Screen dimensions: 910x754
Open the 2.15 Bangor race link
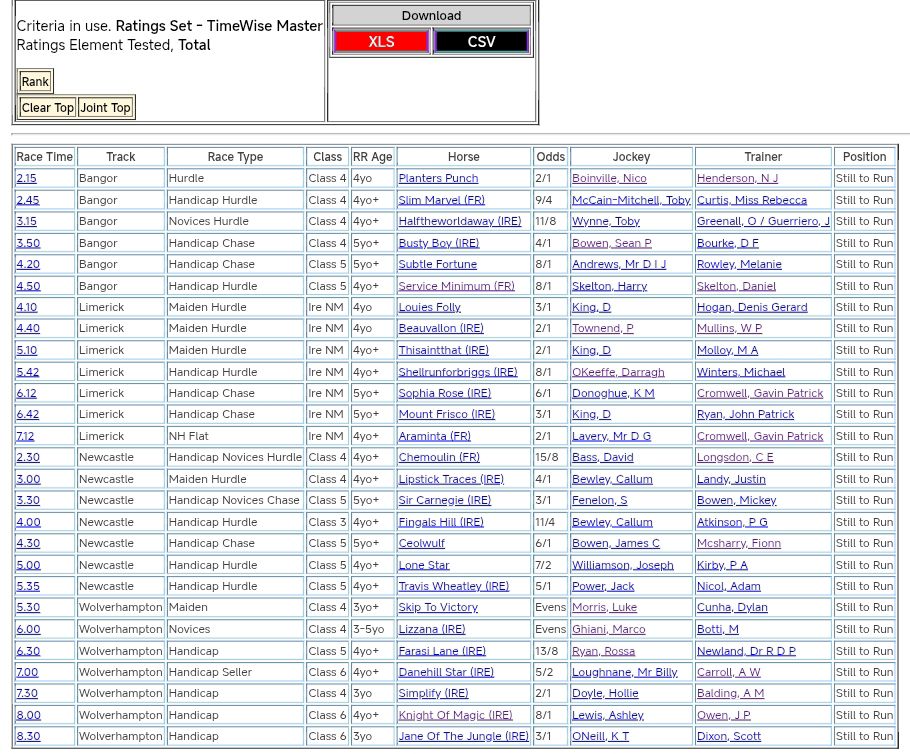point(27,179)
